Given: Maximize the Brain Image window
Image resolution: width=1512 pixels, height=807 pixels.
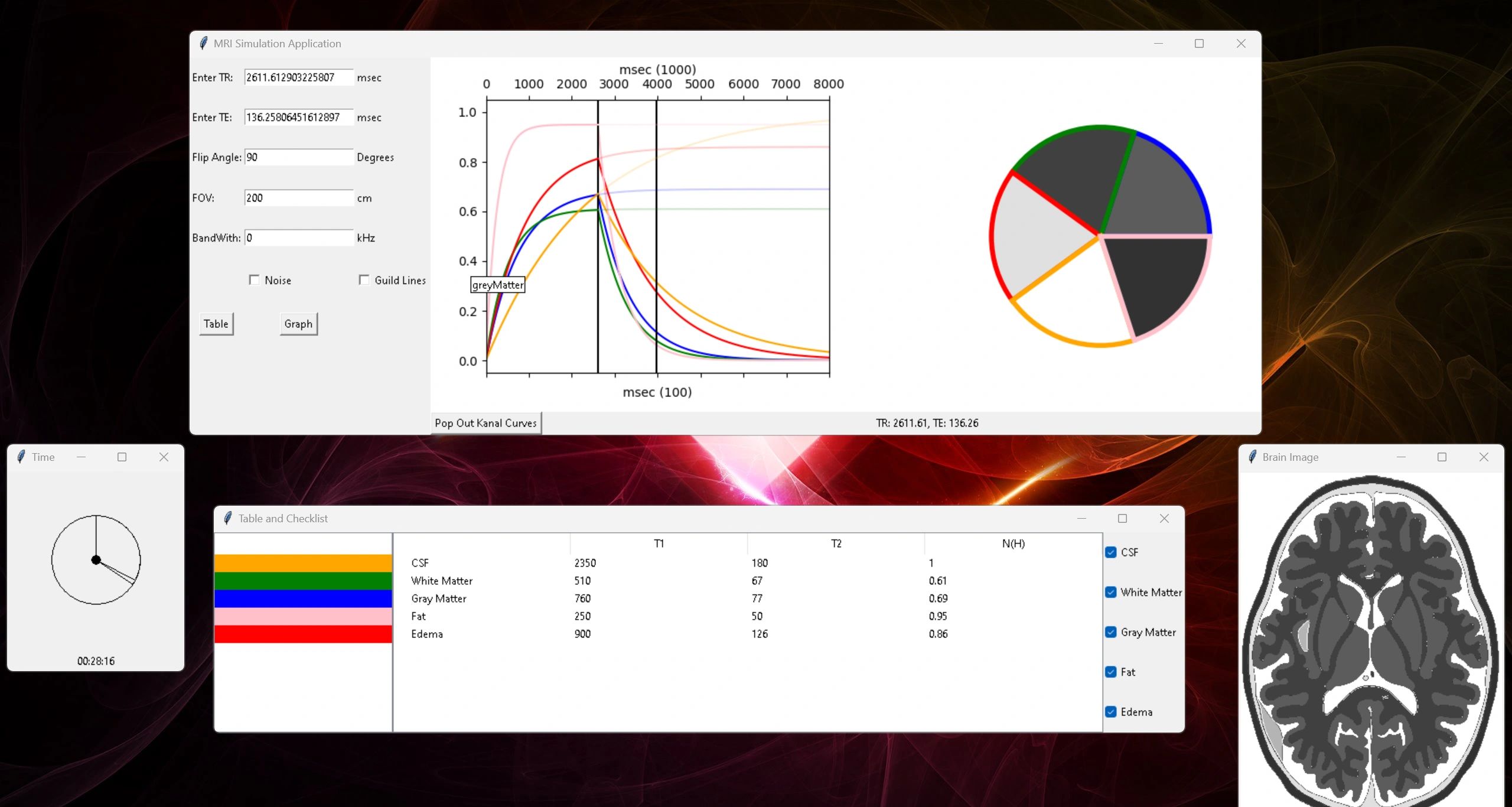Looking at the screenshot, I should pos(1442,457).
